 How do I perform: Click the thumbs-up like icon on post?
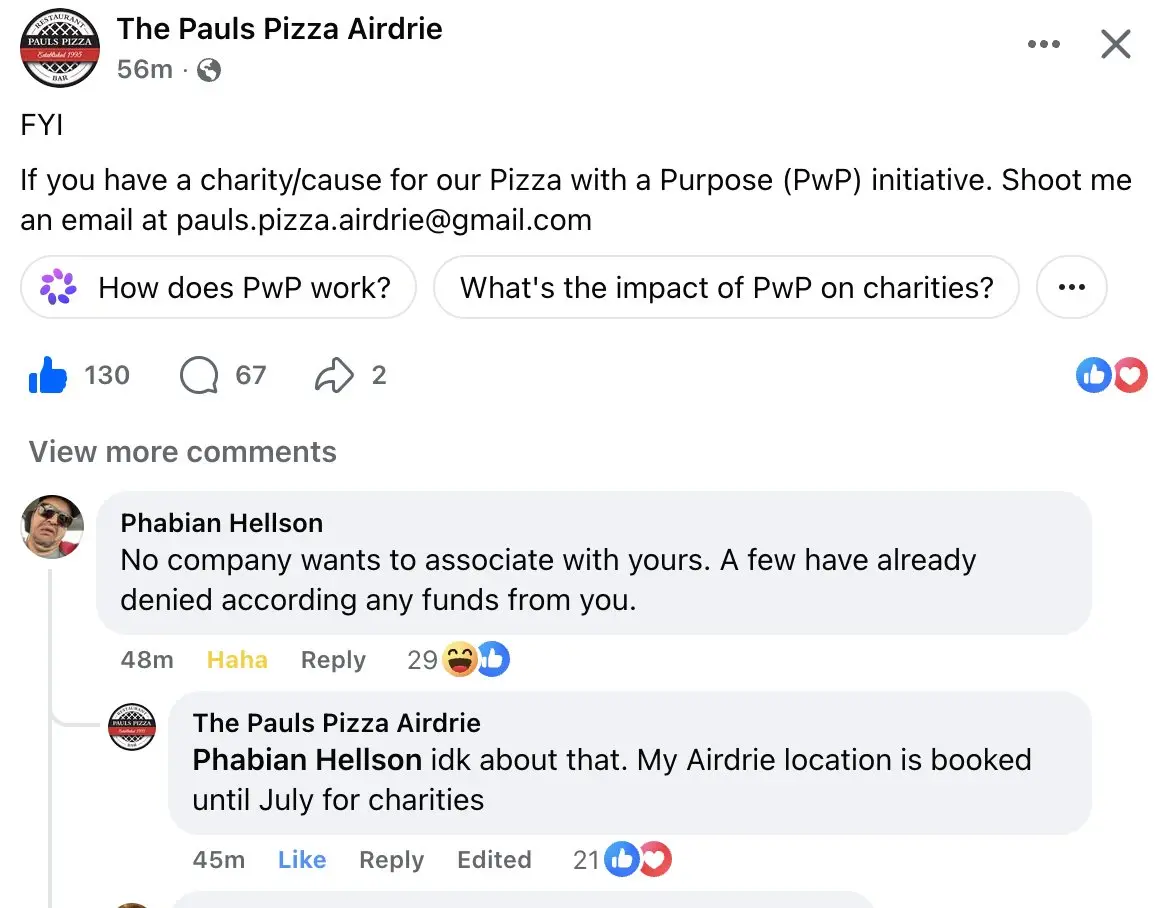(x=47, y=376)
